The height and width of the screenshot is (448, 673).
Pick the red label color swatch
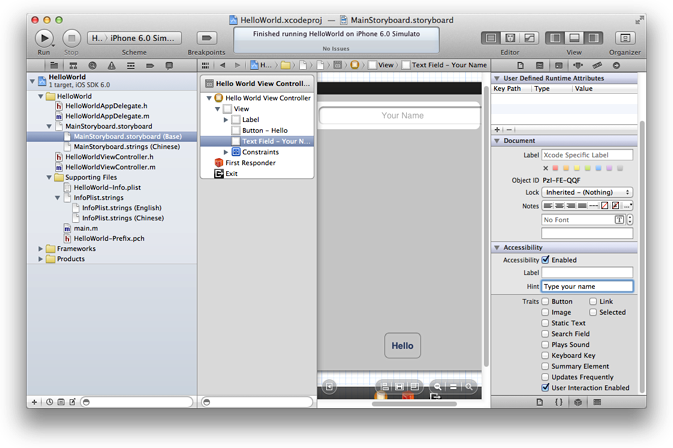(x=556, y=168)
